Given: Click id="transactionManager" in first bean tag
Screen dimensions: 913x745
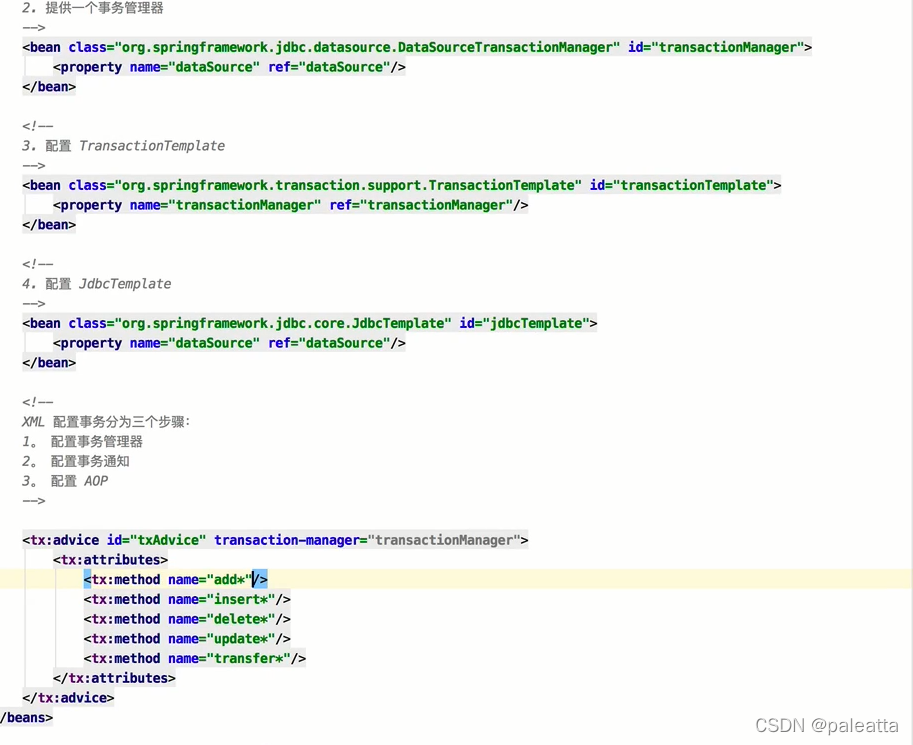Looking at the screenshot, I should point(716,47).
